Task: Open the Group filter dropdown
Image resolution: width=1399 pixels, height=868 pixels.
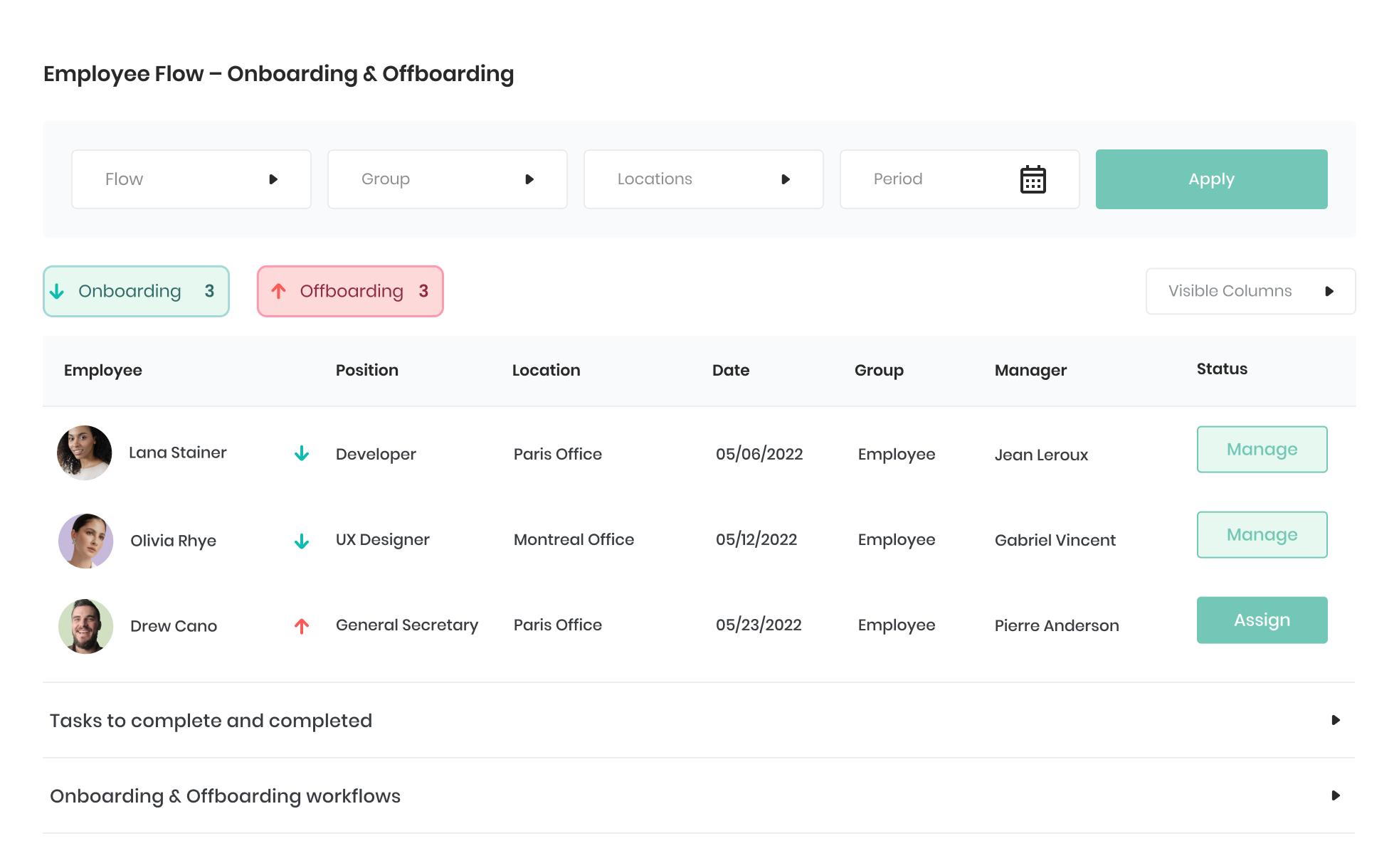Action: (x=448, y=179)
